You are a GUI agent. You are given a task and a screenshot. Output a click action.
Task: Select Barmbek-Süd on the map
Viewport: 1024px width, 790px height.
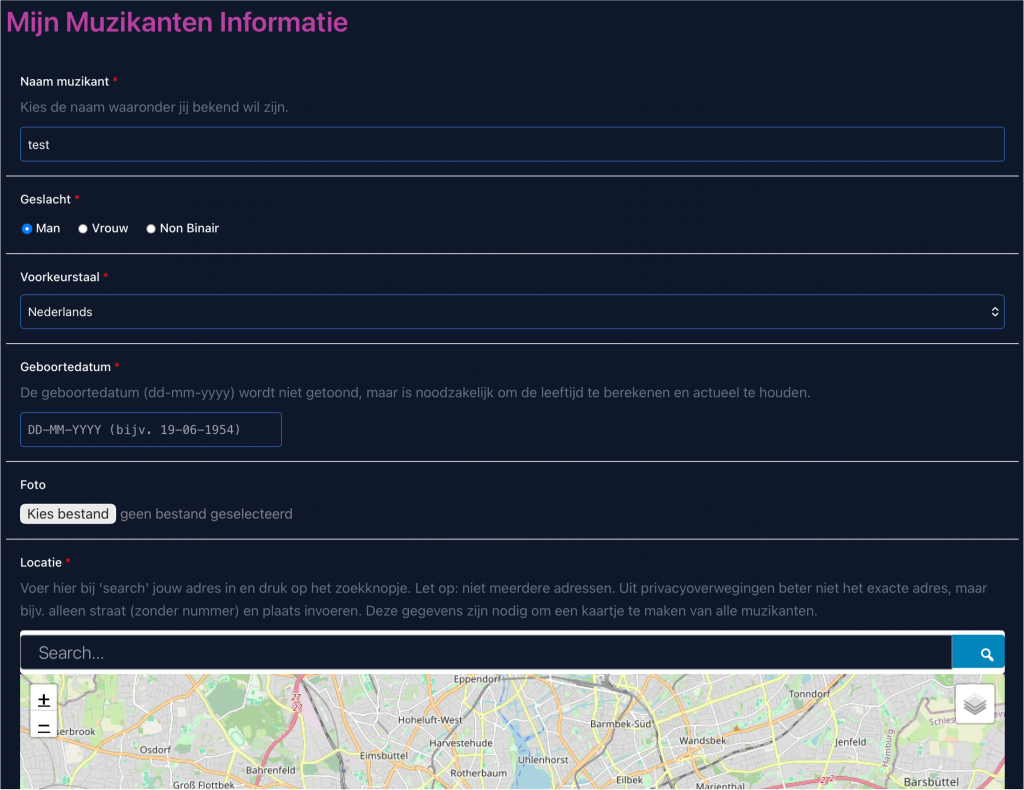coord(621,723)
